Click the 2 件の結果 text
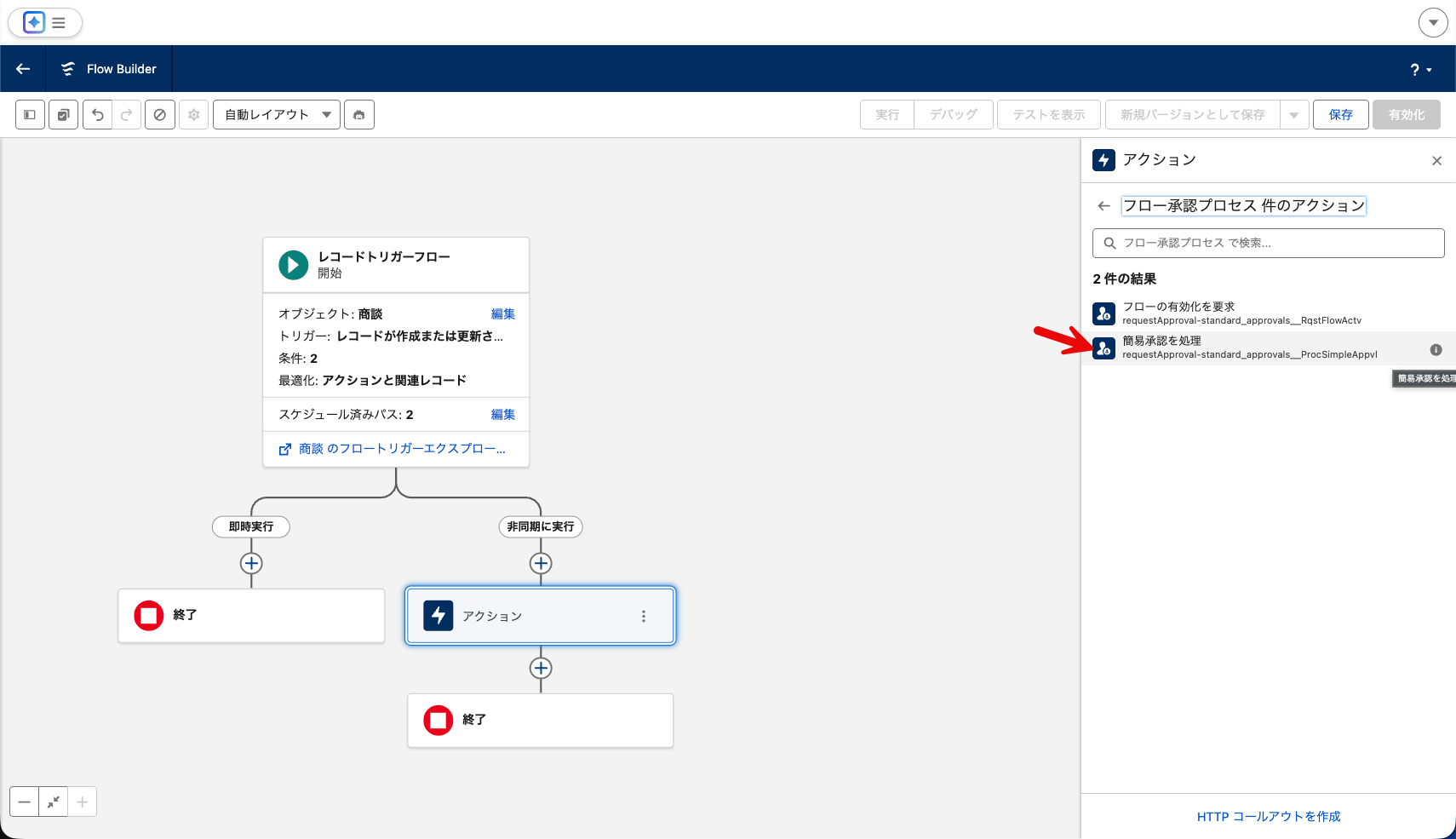 (1125, 279)
